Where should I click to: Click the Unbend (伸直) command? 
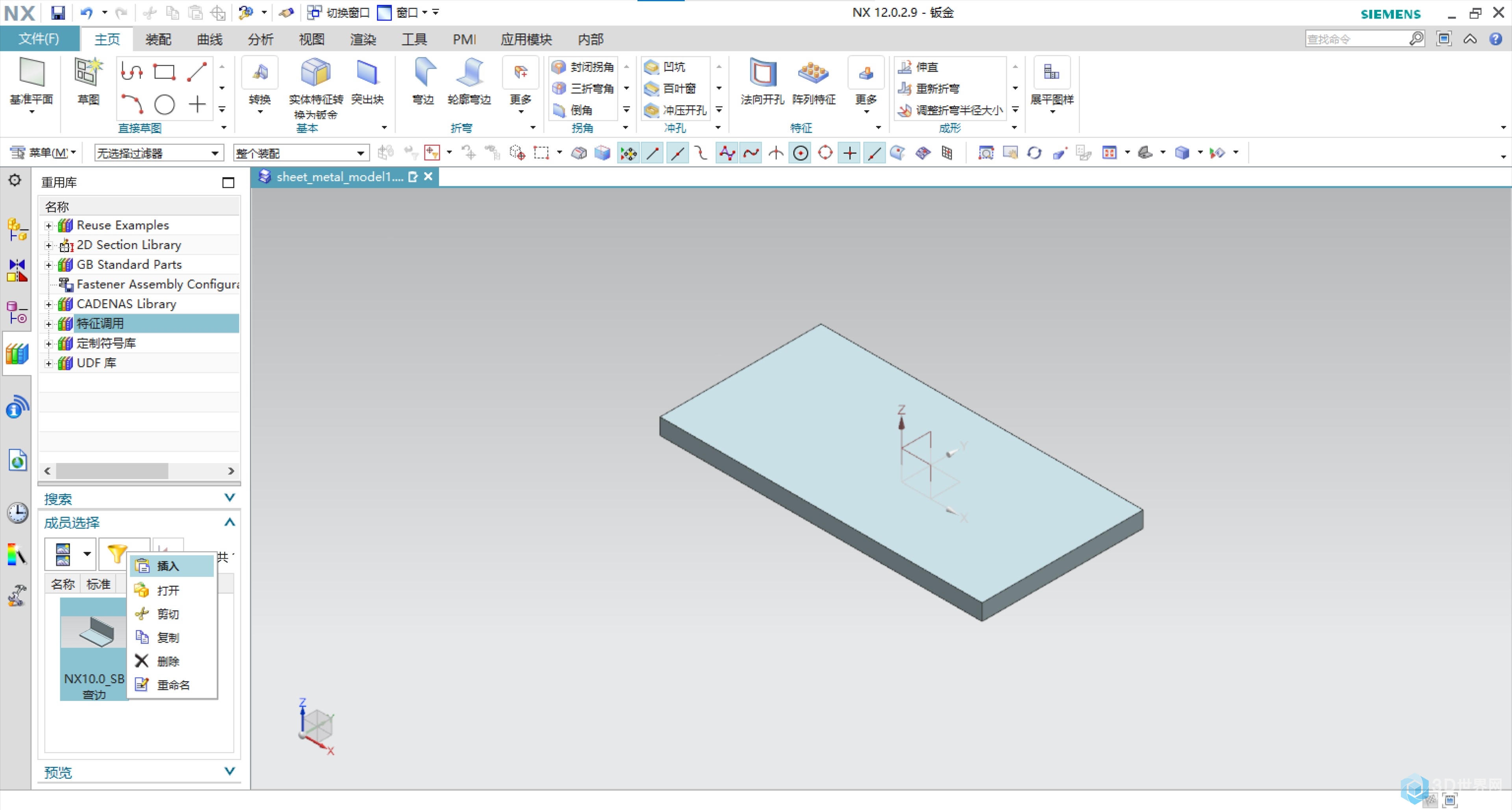pyautogui.click(x=919, y=67)
